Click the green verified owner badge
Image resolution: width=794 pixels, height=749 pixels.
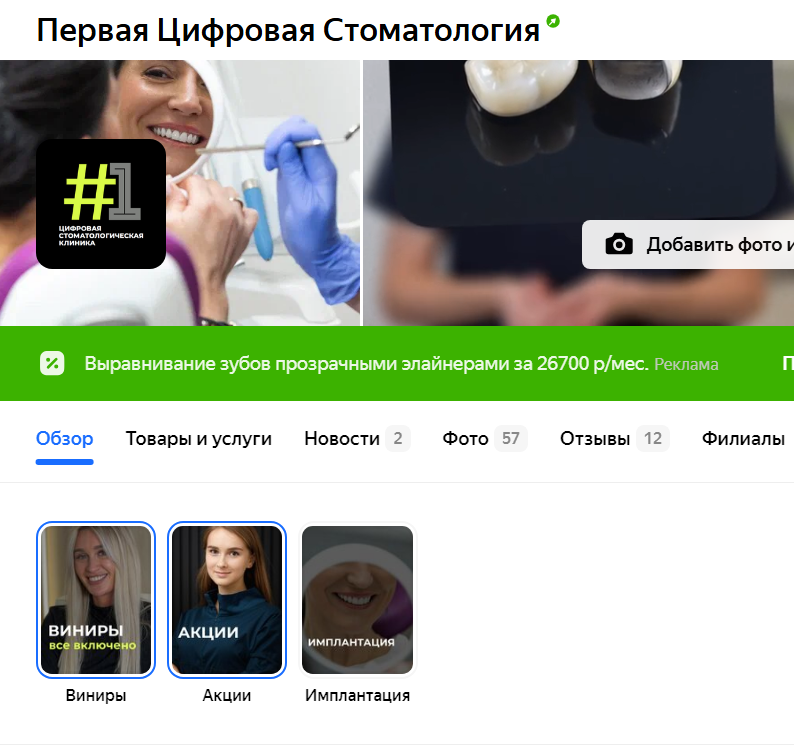pyautogui.click(x=553, y=21)
